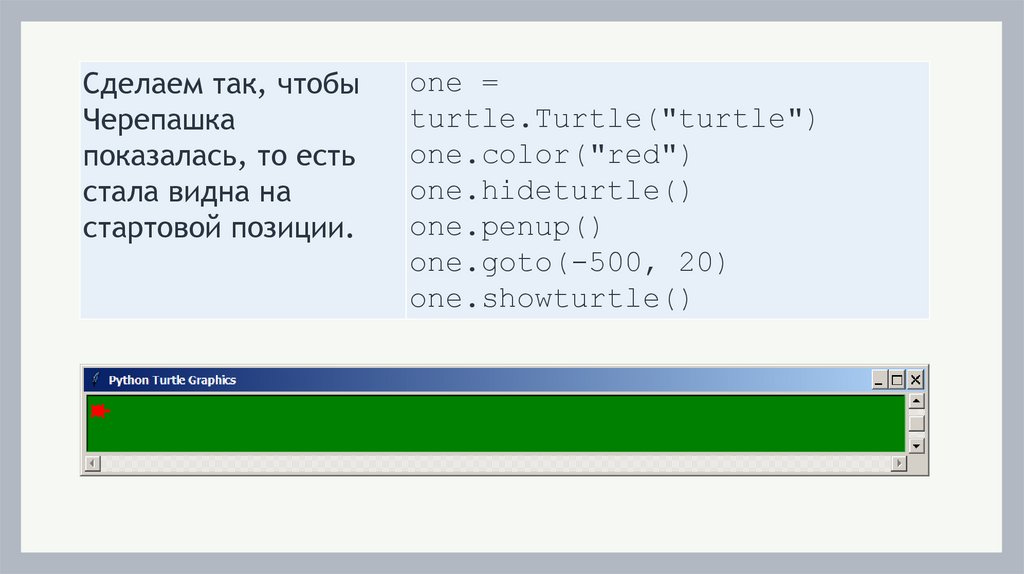Click the vertical scrollbar down arrow
The image size is (1024, 574).
916,445
